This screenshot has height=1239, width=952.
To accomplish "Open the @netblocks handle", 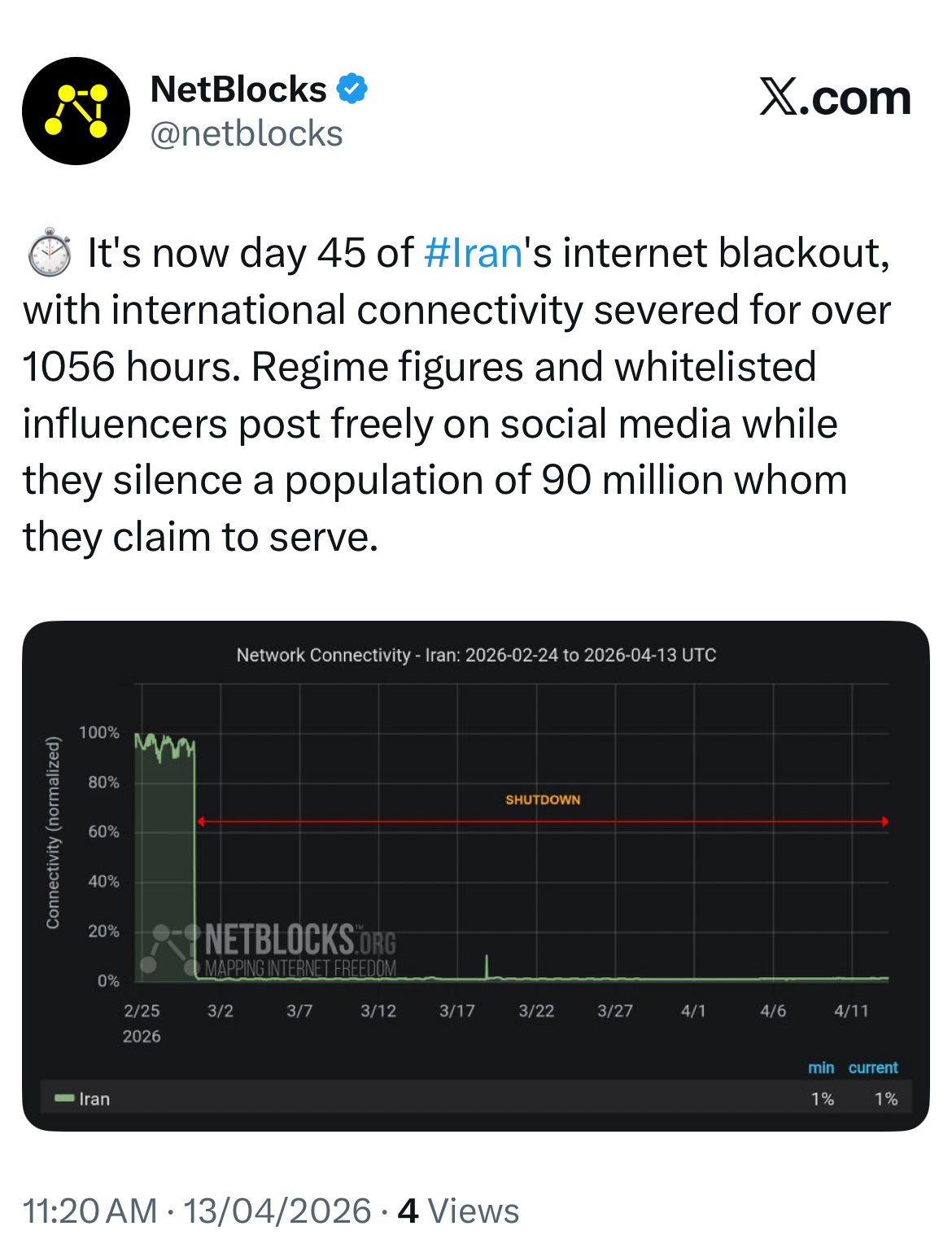I will click(x=247, y=134).
